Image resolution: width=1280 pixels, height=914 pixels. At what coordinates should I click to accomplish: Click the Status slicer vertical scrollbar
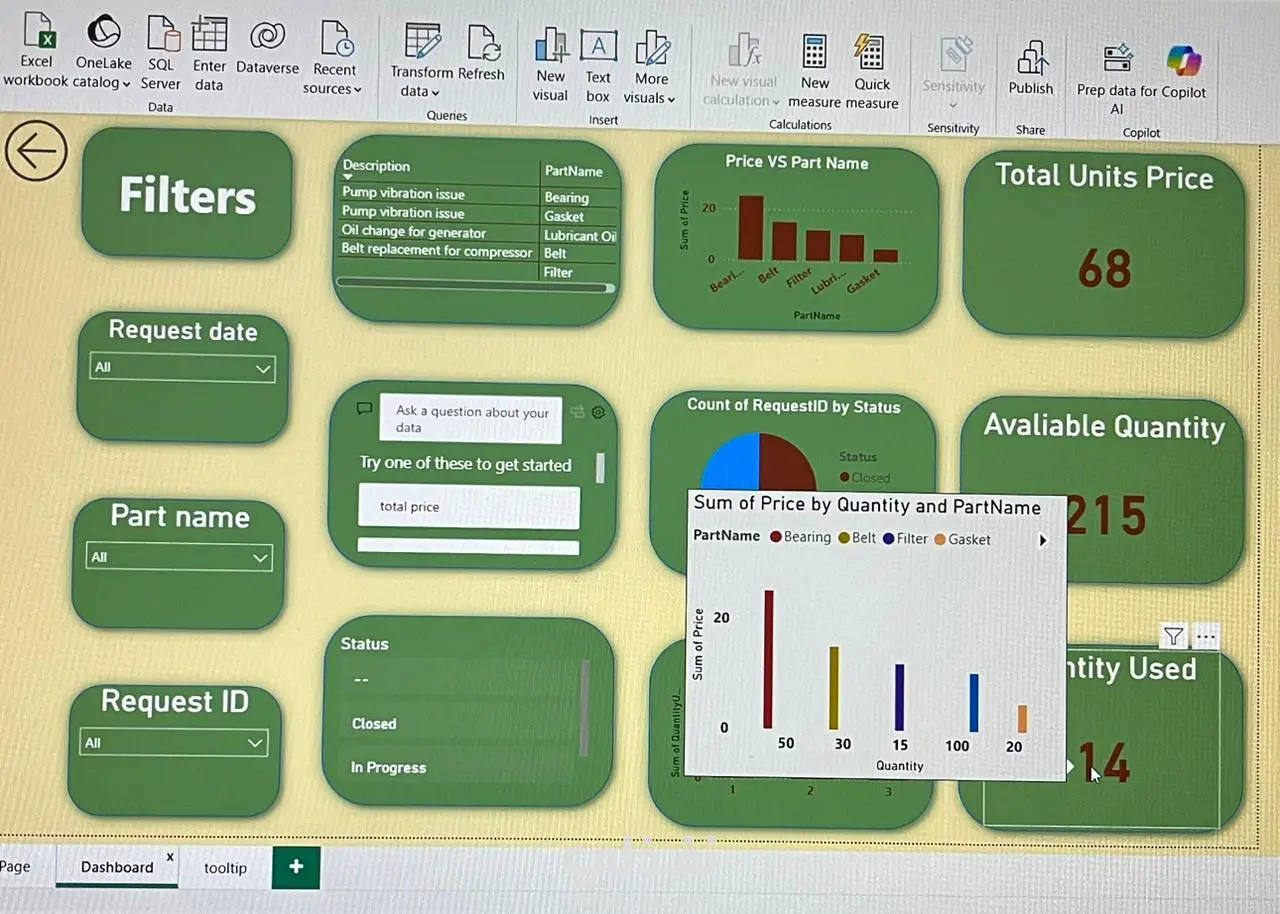tap(584, 708)
